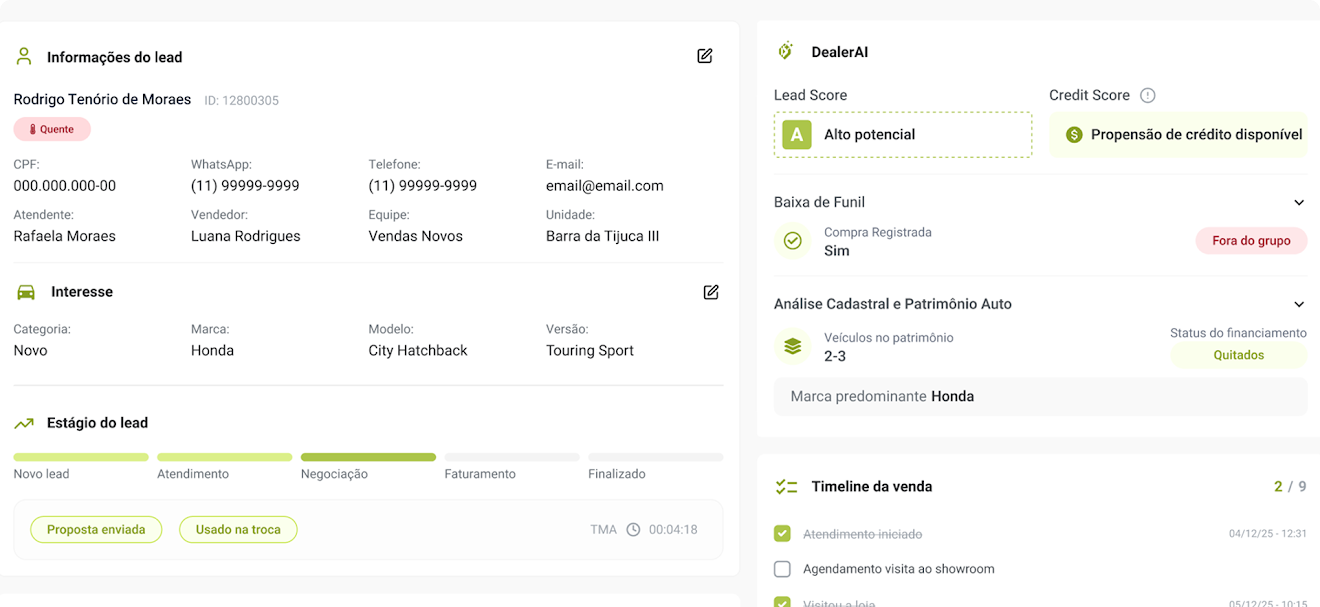
Task: Click the email@email.com address
Action: click(x=605, y=186)
